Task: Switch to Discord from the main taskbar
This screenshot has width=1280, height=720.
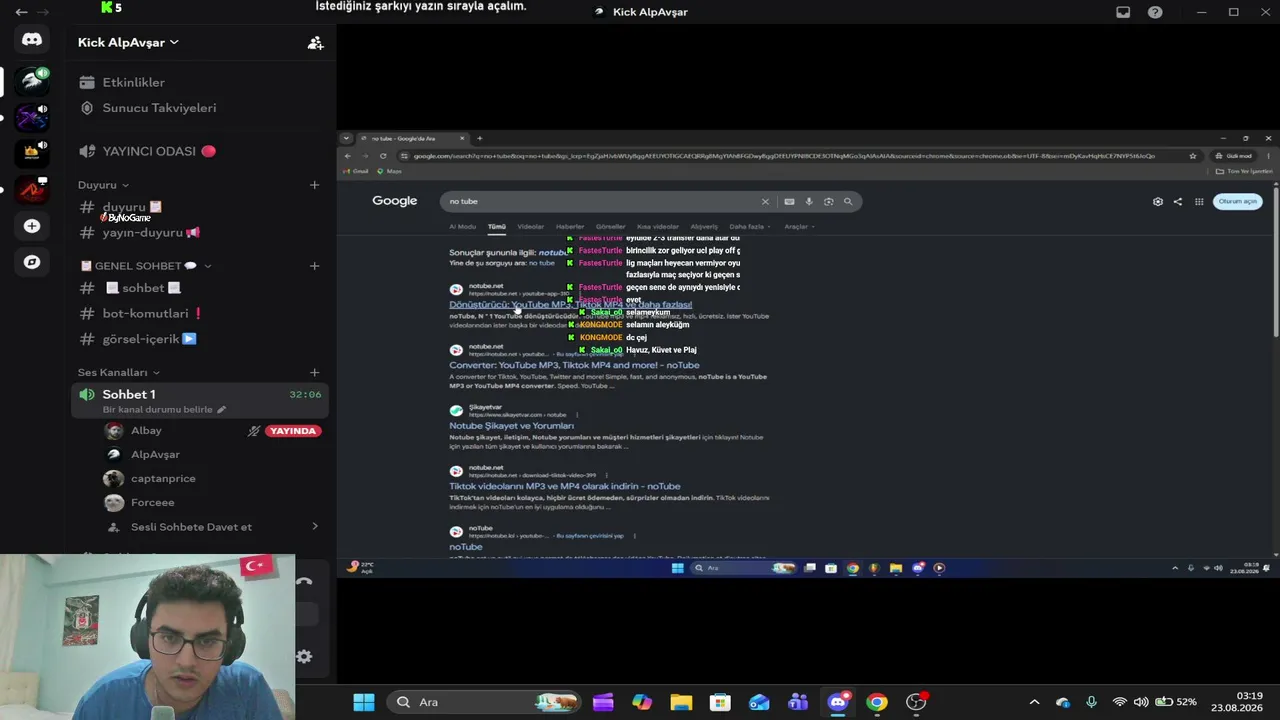Action: [x=838, y=702]
